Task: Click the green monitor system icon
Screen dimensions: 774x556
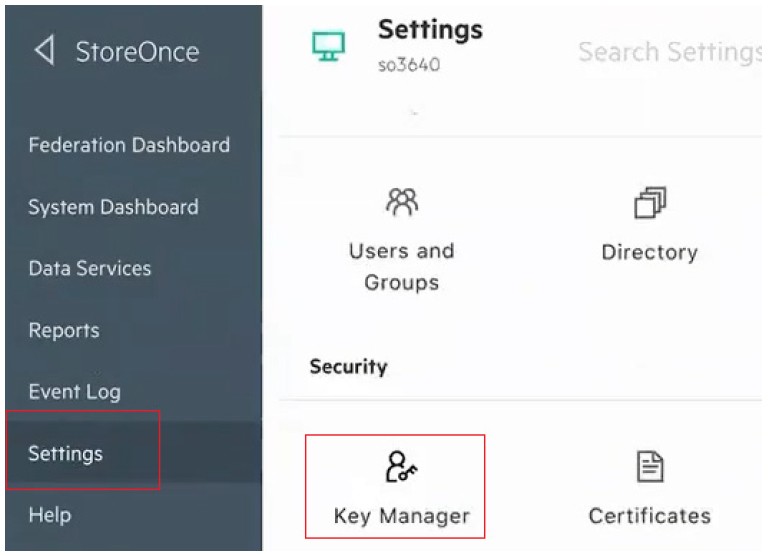Action: point(328,46)
